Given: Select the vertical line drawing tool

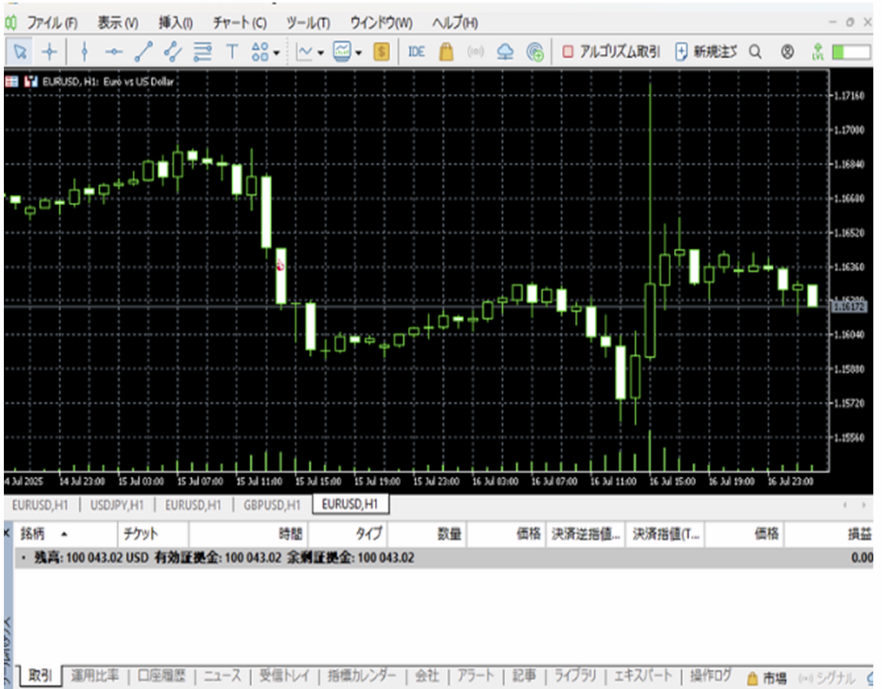Looking at the screenshot, I should tap(84, 51).
